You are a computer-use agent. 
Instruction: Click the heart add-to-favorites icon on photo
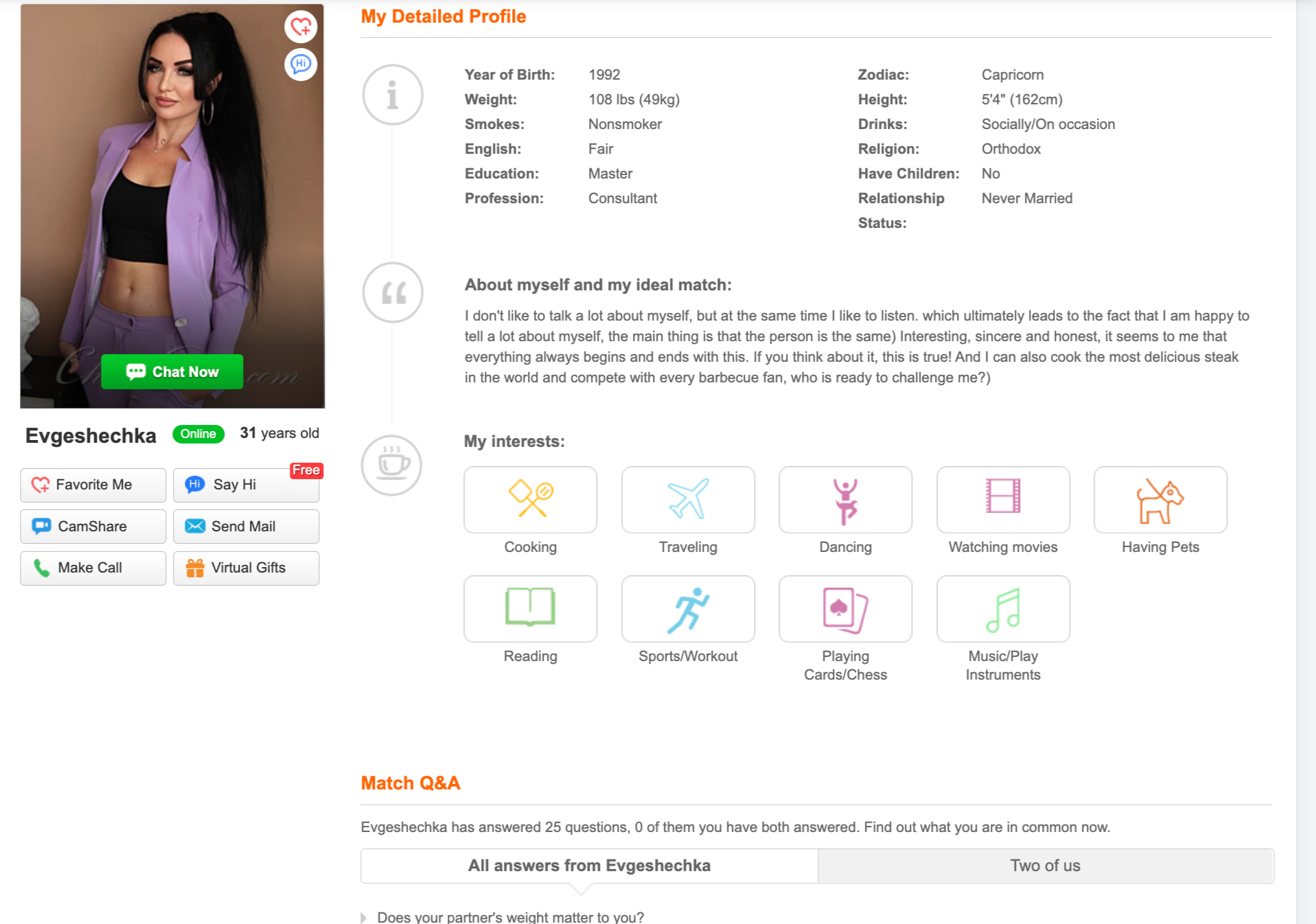[x=300, y=27]
